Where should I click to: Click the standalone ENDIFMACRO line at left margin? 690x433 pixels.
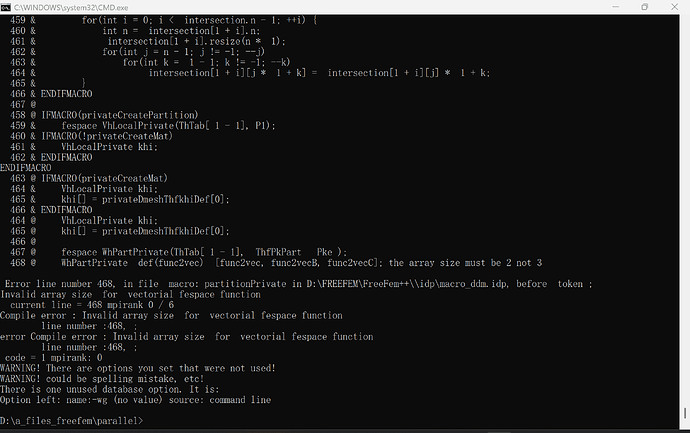[26, 168]
